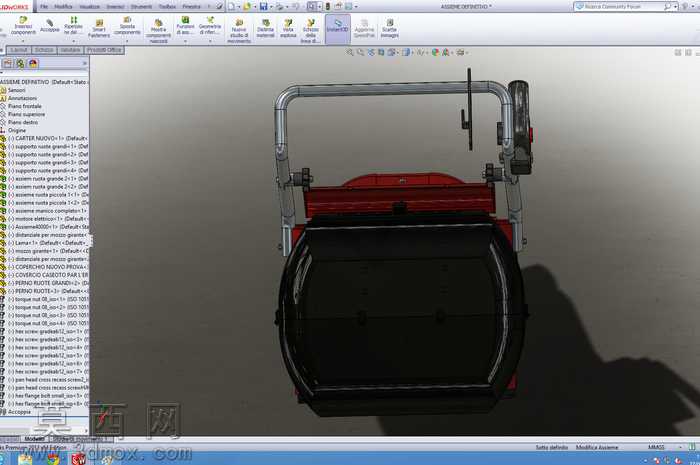Image resolution: width=700 pixels, height=465 pixels.
Task: Switch to the Layout tab
Action: point(19,50)
